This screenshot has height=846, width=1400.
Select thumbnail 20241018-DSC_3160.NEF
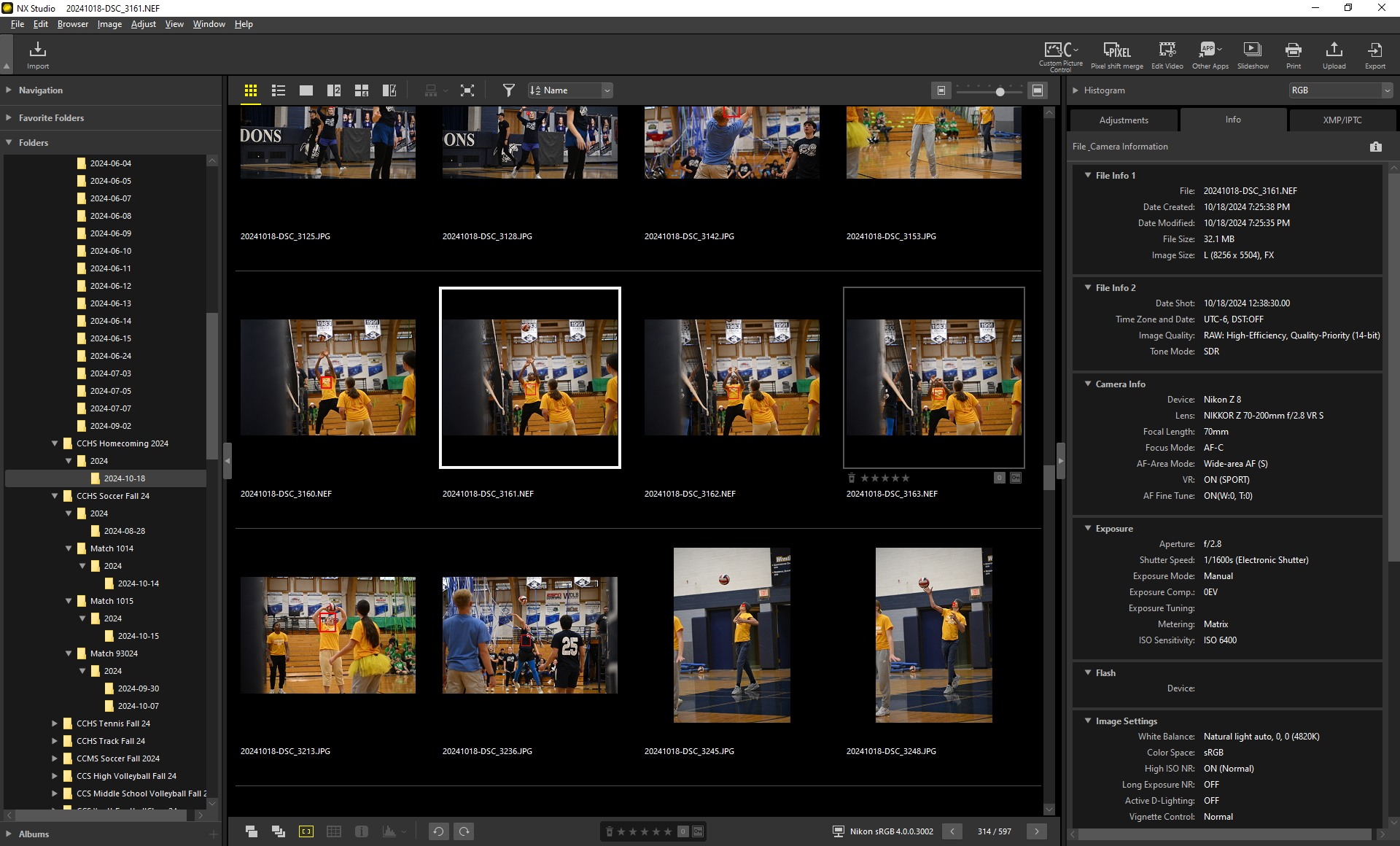click(x=328, y=378)
